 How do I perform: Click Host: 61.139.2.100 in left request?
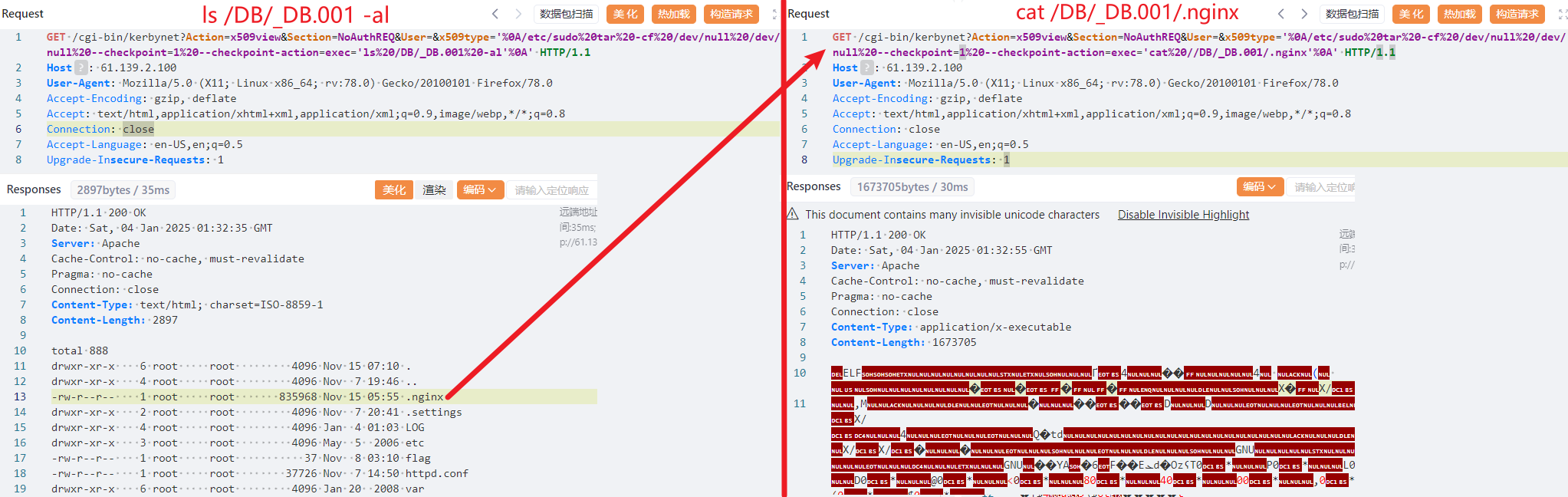(111, 67)
